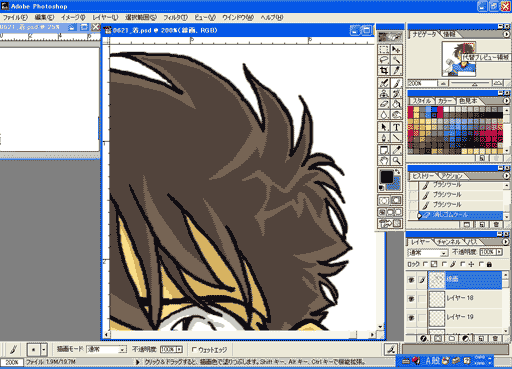Swap foreground and background colors
The width and height of the screenshot is (512, 369).
coord(397,171)
